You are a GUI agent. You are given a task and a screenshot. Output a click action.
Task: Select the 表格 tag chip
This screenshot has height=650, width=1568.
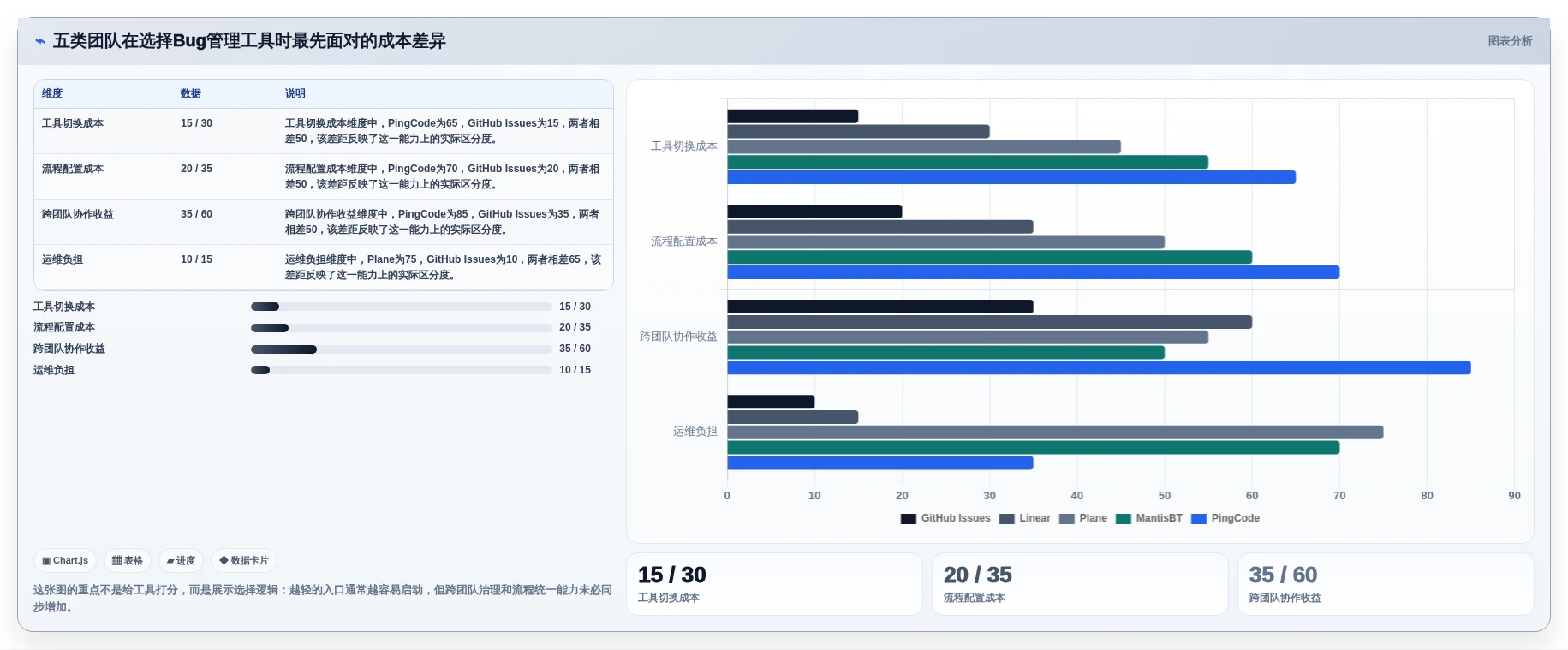coord(128,561)
